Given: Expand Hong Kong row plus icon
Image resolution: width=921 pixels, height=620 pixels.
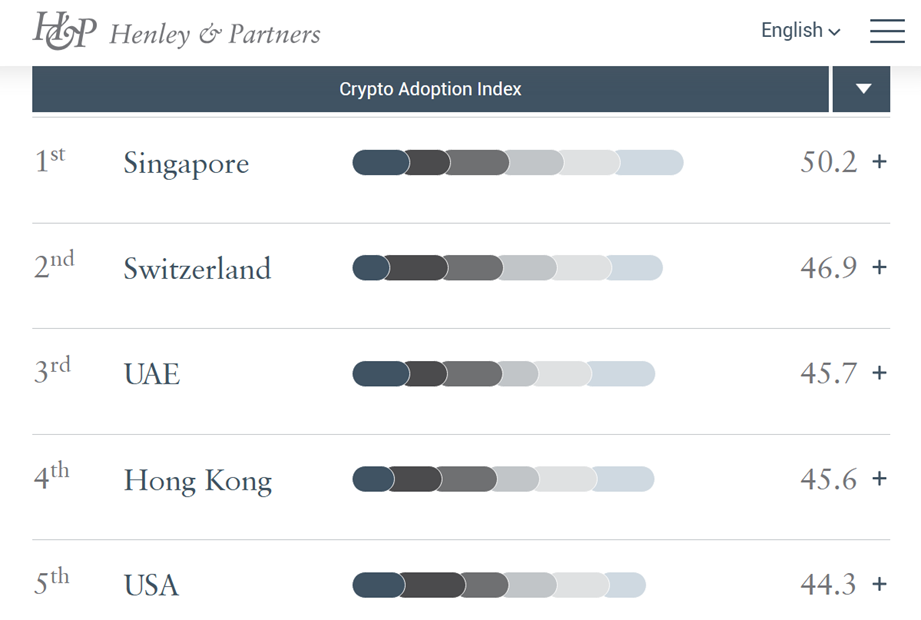Looking at the screenshot, I should [879, 479].
